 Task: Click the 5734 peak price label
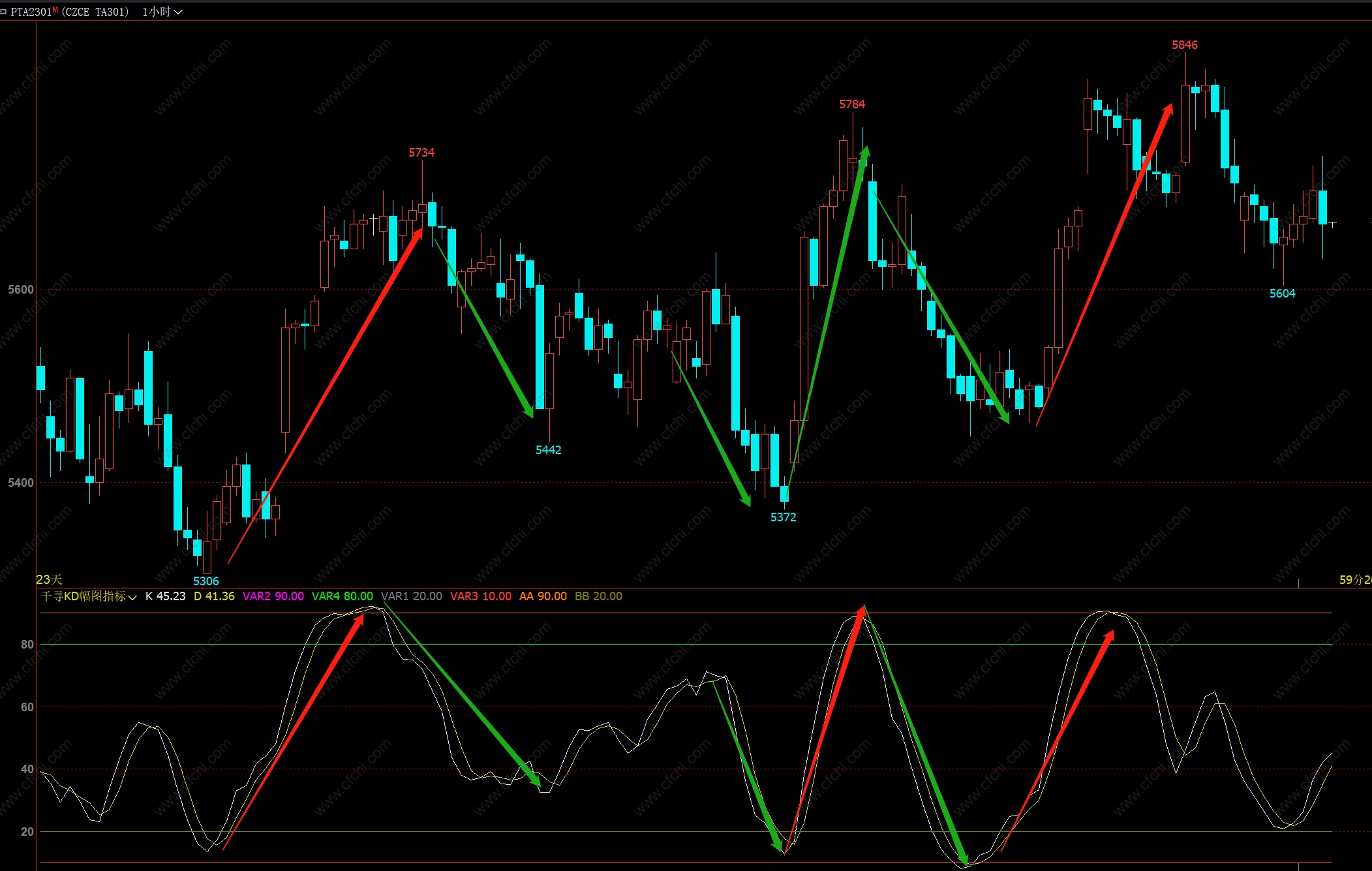coord(421,153)
